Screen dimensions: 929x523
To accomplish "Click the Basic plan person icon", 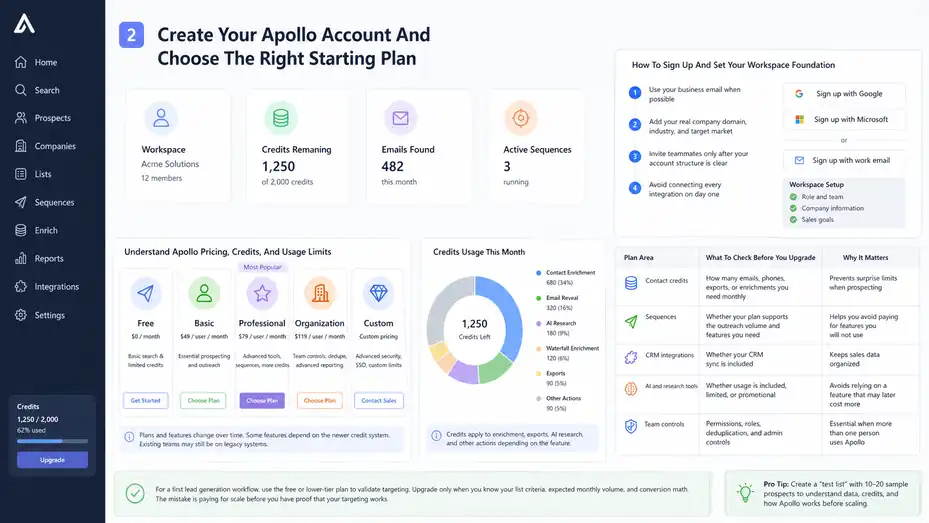I will coord(204,293).
